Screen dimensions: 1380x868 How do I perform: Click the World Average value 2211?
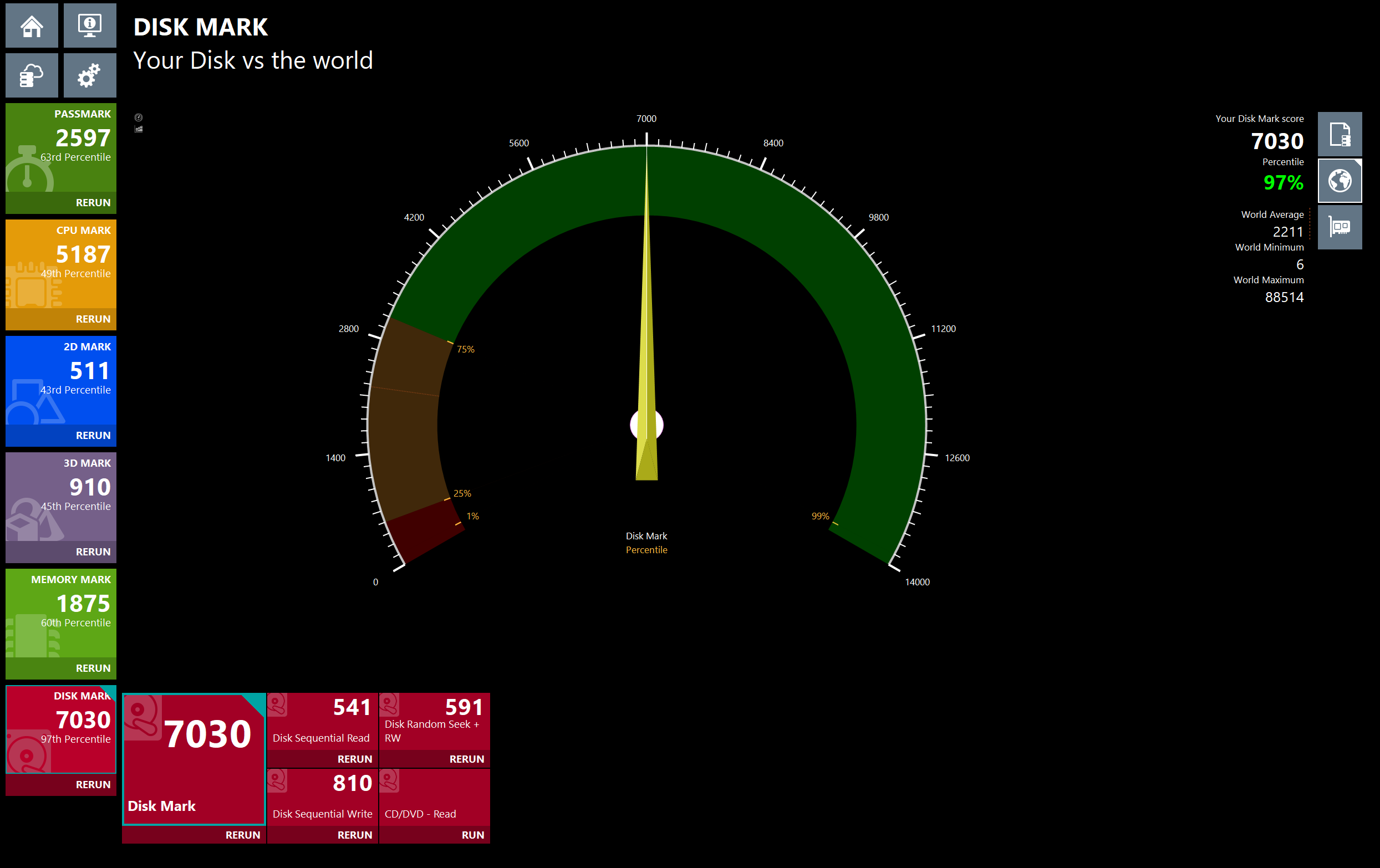coord(1288,232)
